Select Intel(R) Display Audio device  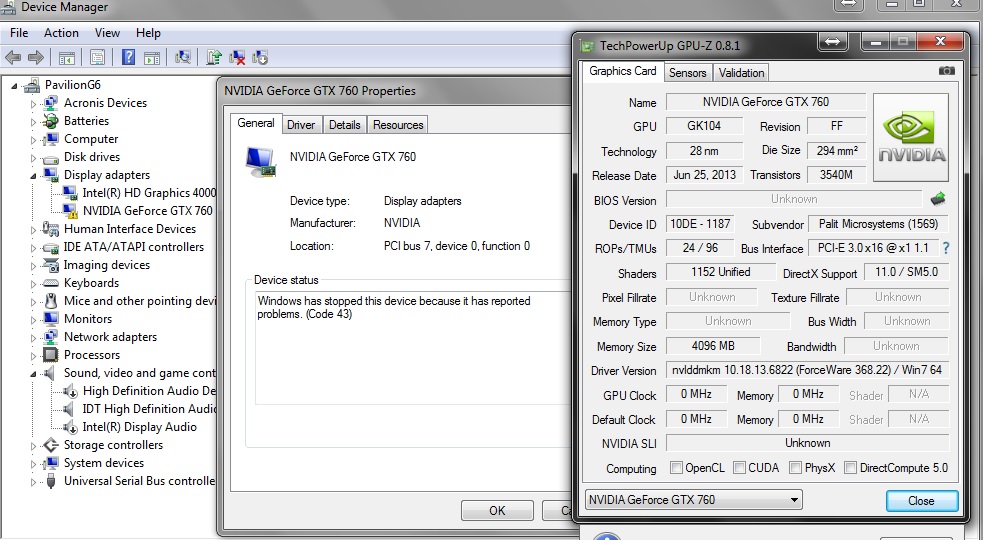pos(140,427)
